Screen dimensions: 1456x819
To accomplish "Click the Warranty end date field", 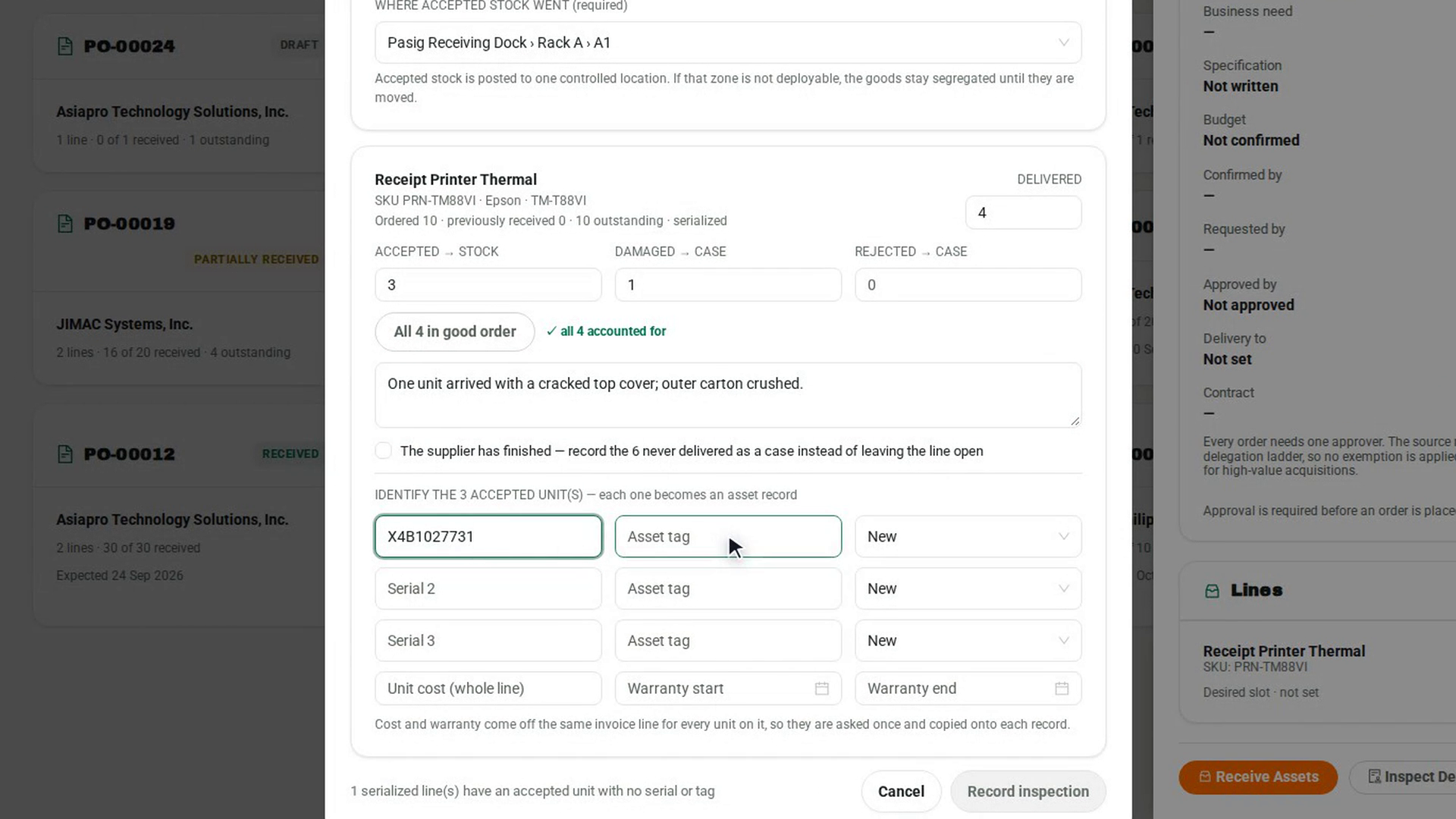I will [x=968, y=689].
